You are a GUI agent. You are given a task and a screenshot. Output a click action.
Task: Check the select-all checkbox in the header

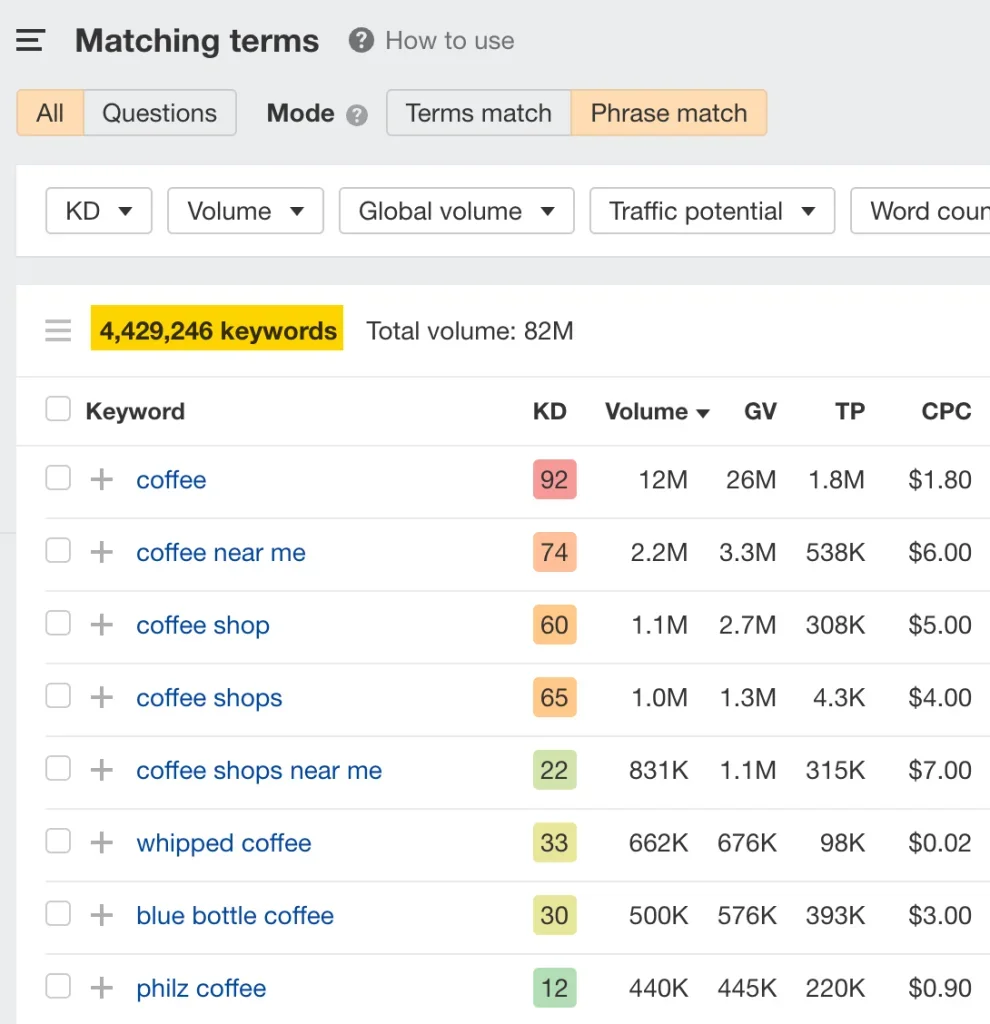(x=57, y=408)
